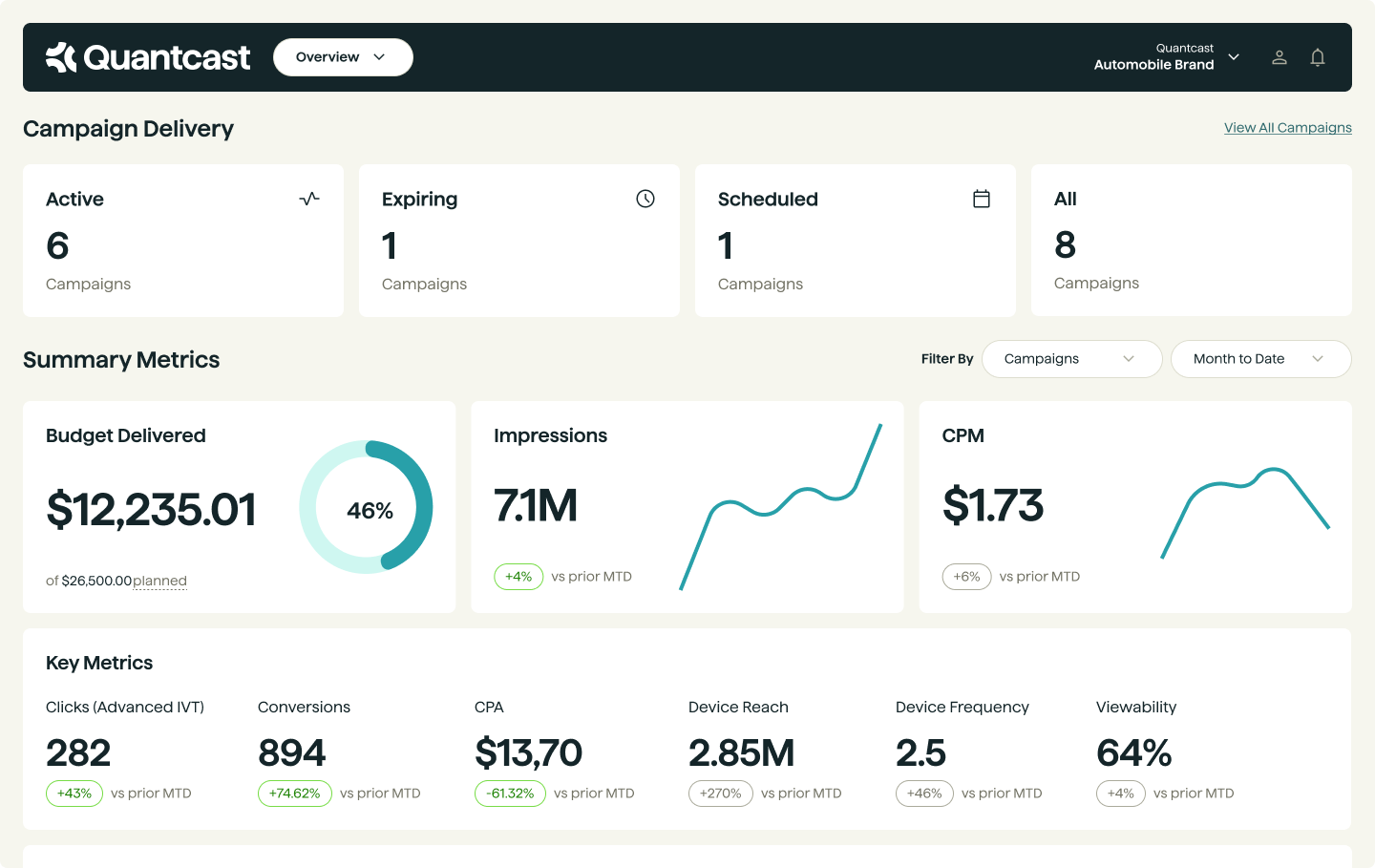Open the Campaigns filter dropdown
The height and width of the screenshot is (868, 1375).
[x=1071, y=359]
